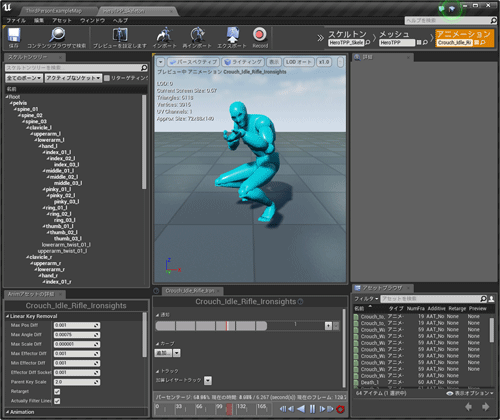Collapse the pelvis bone in skeleton tree
This screenshot has width=500, height=420.
pyautogui.click(x=11, y=103)
